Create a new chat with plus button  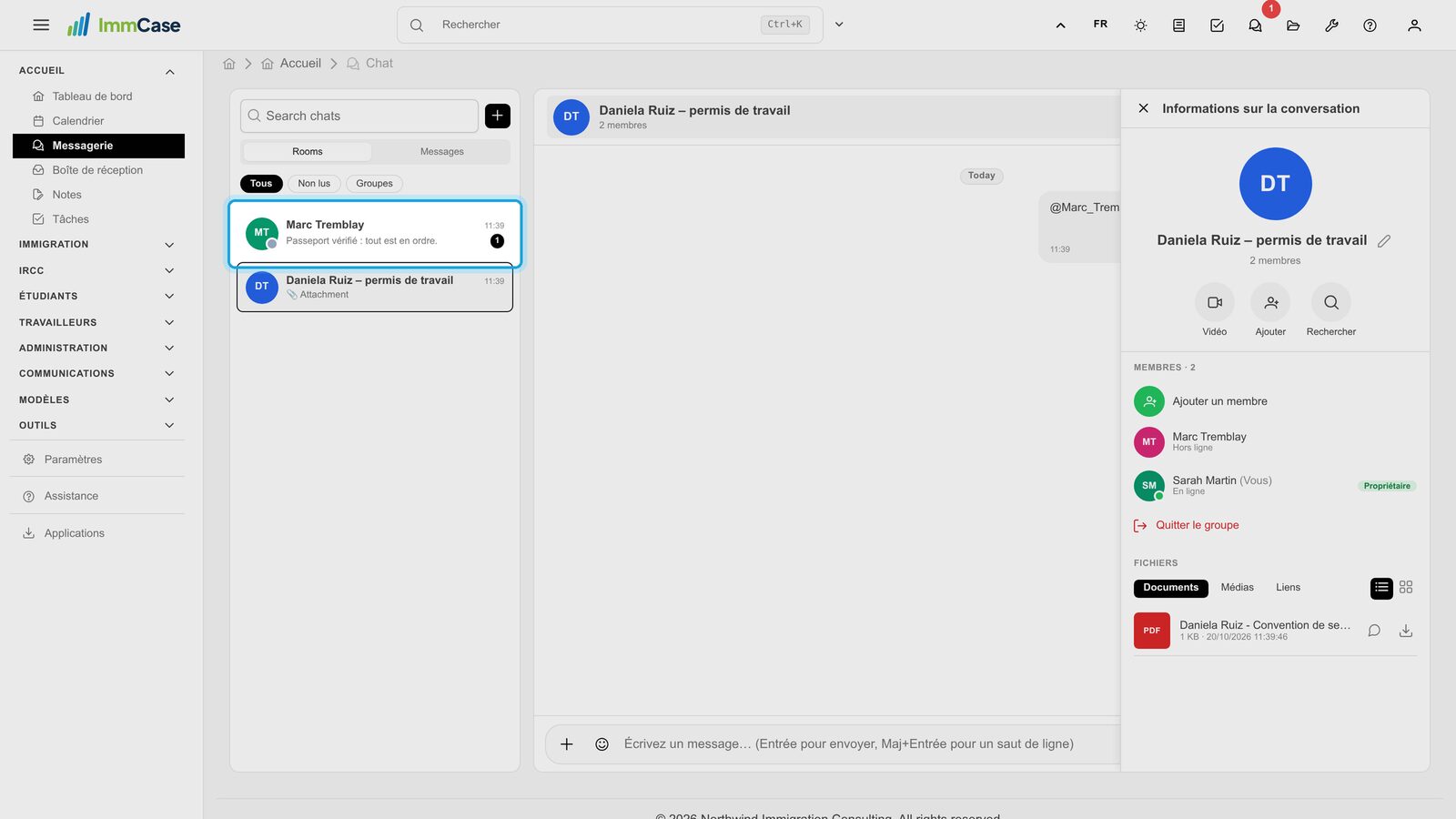coord(498,116)
